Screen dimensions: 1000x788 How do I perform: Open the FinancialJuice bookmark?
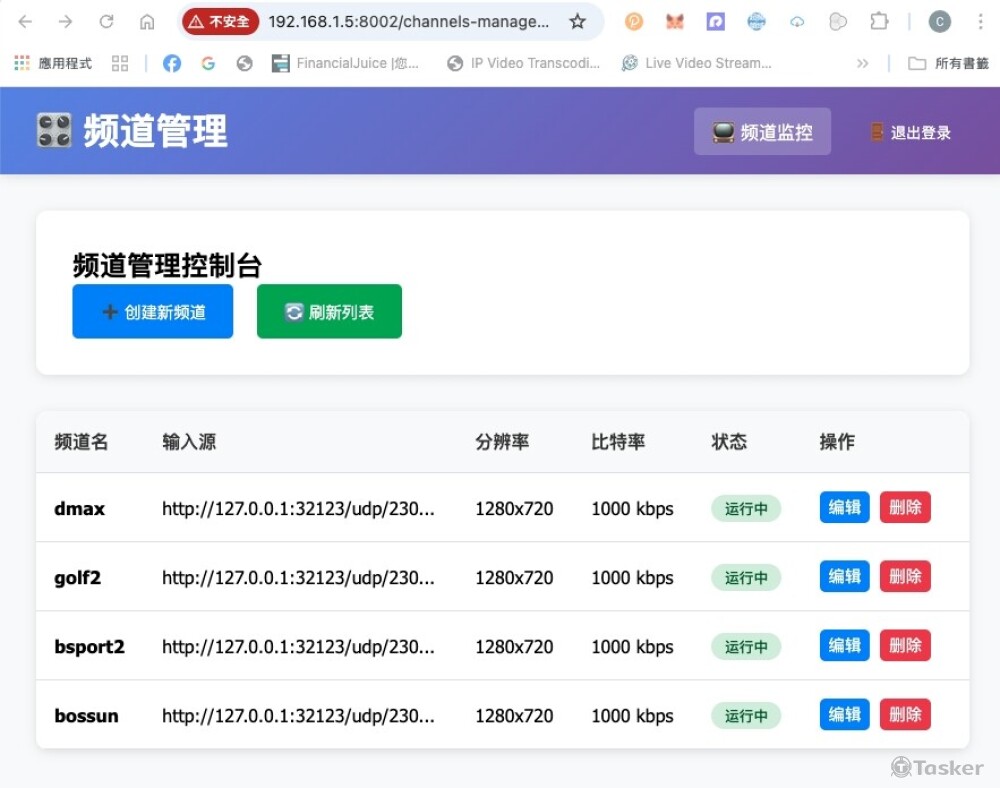pyautogui.click(x=346, y=63)
